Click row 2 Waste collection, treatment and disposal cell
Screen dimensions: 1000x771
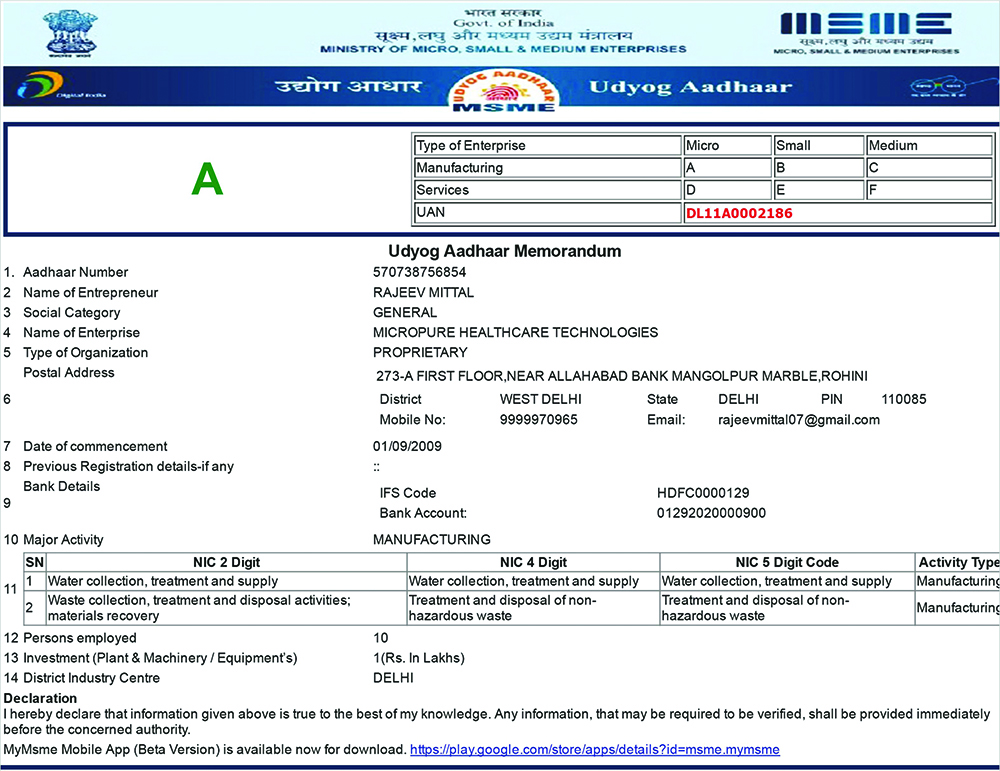click(x=226, y=608)
